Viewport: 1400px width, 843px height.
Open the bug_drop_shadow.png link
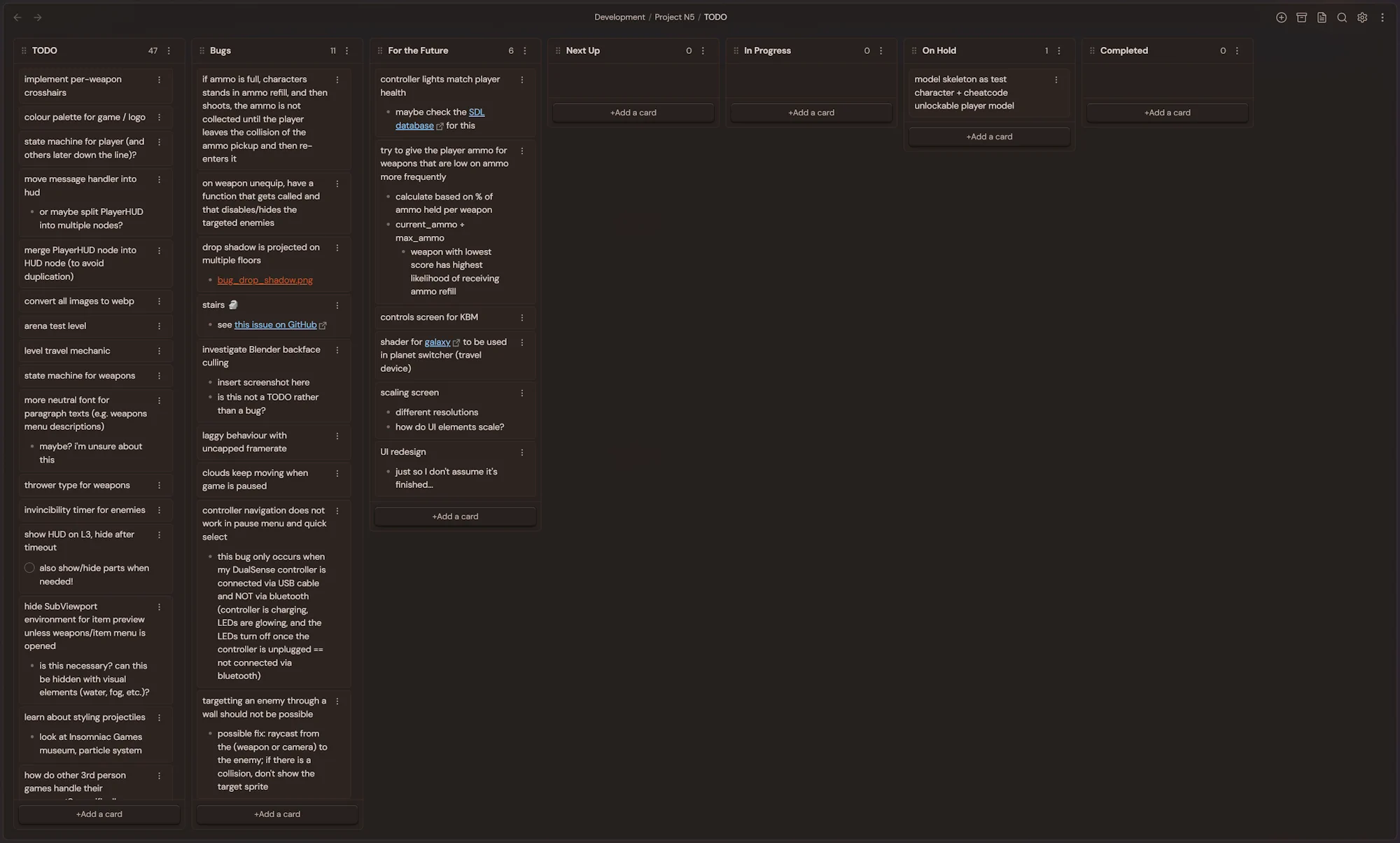[265, 280]
